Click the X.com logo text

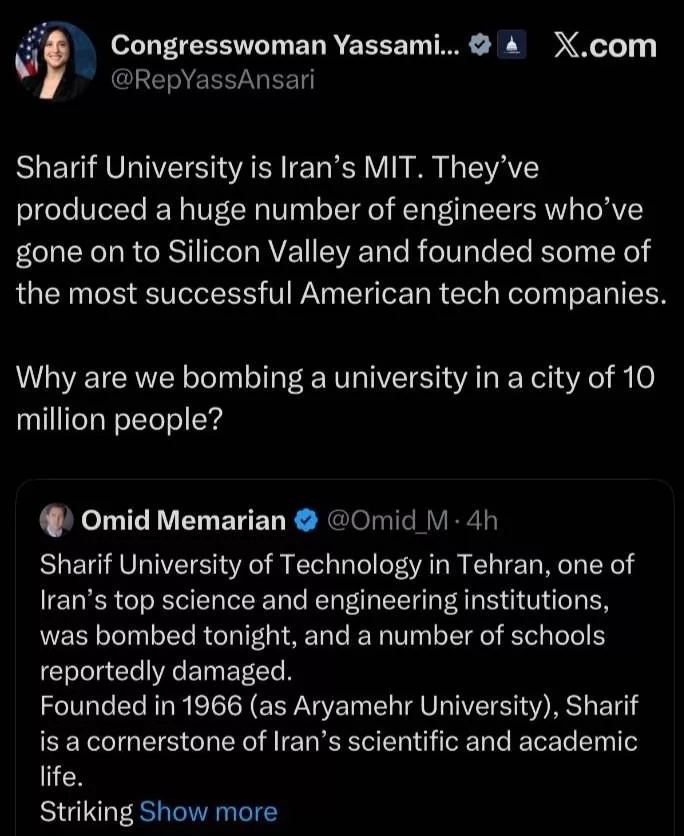605,46
